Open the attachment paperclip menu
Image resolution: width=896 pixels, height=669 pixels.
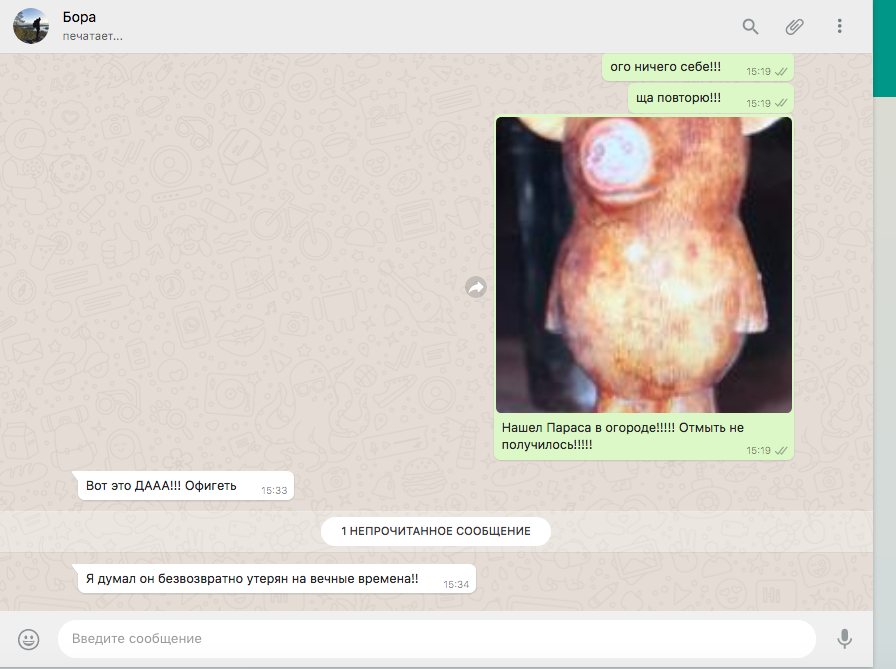pos(794,26)
